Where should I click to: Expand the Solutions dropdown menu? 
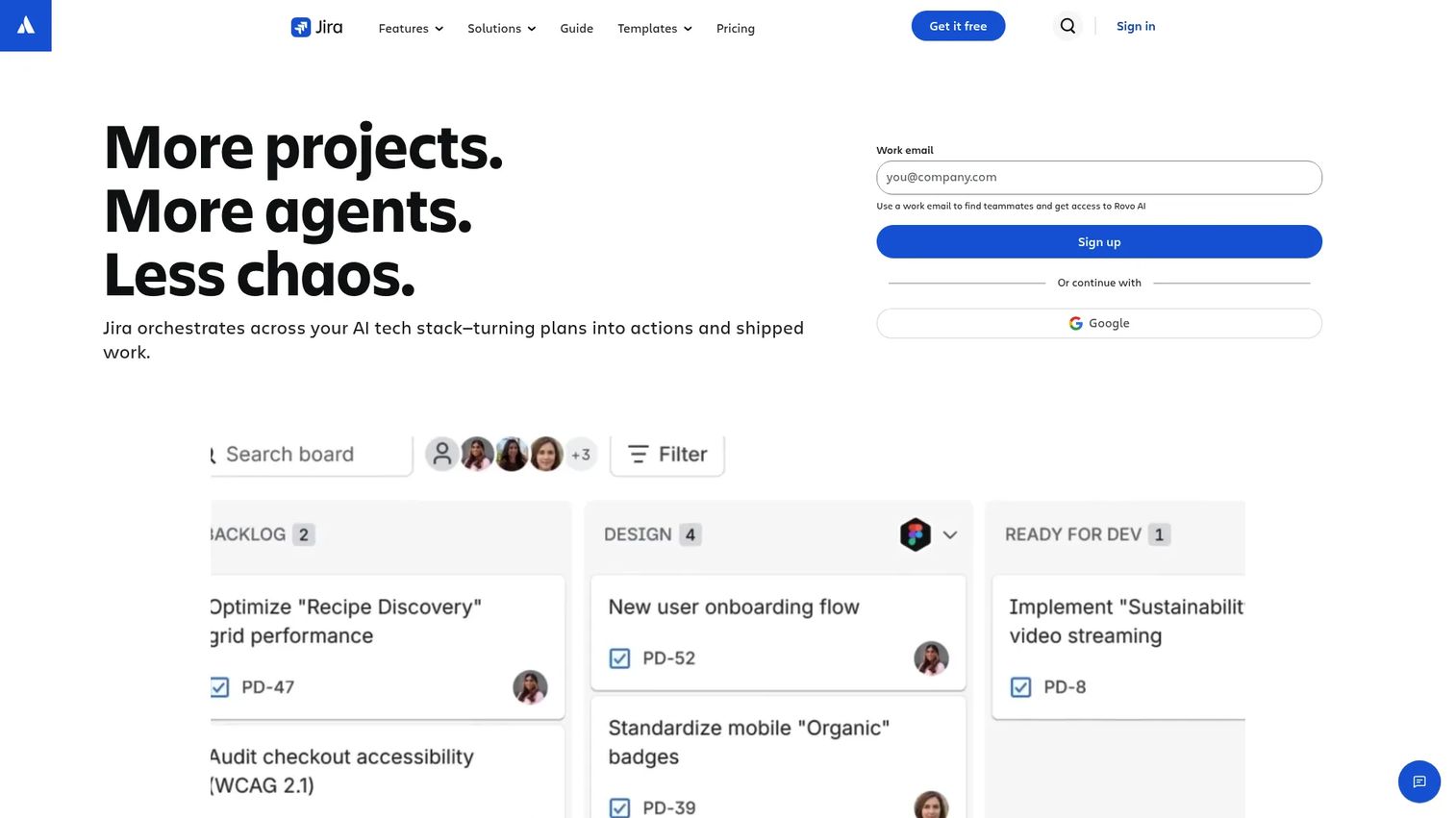click(501, 28)
